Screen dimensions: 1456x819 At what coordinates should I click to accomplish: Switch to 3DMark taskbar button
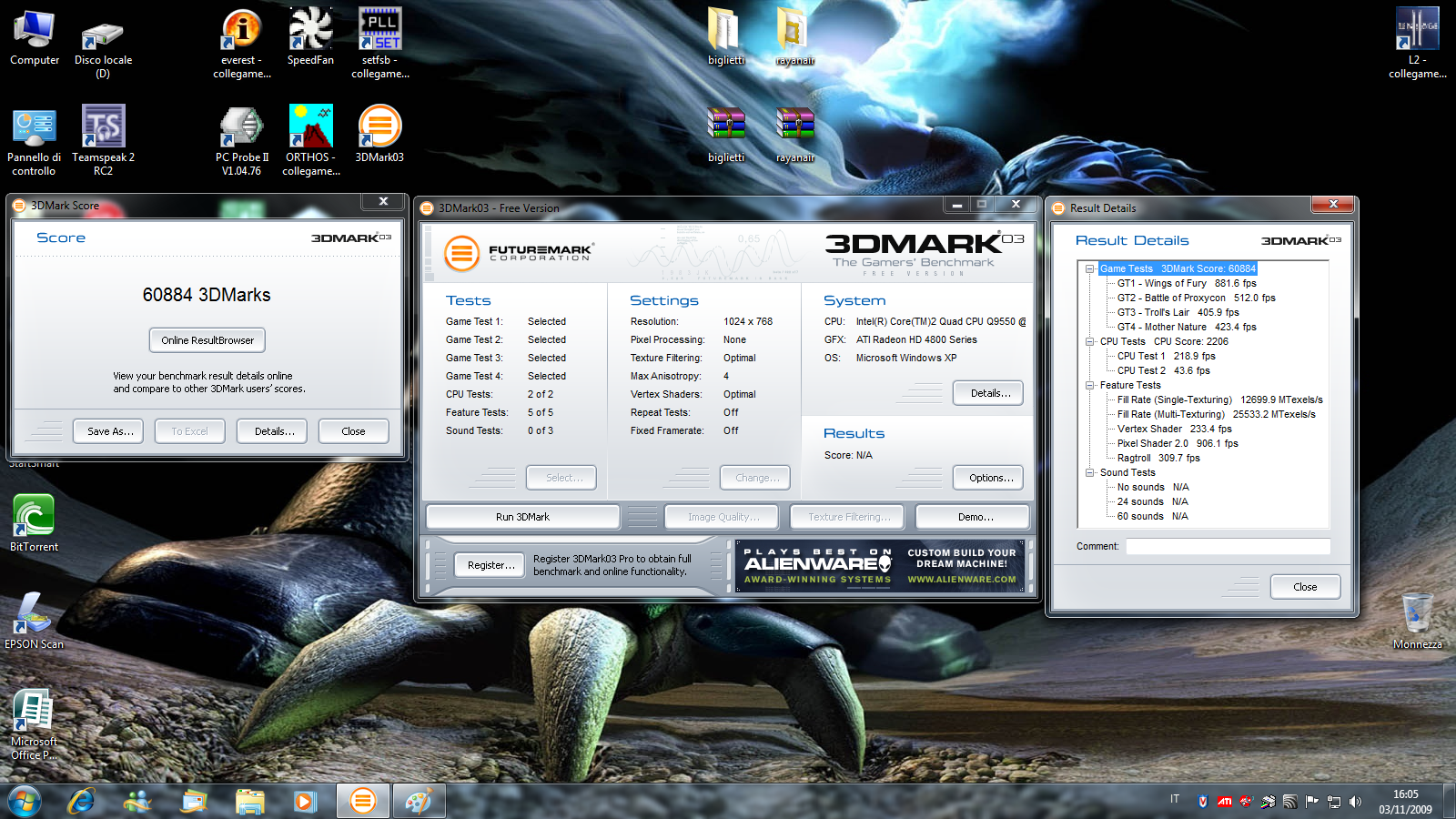[x=362, y=801]
